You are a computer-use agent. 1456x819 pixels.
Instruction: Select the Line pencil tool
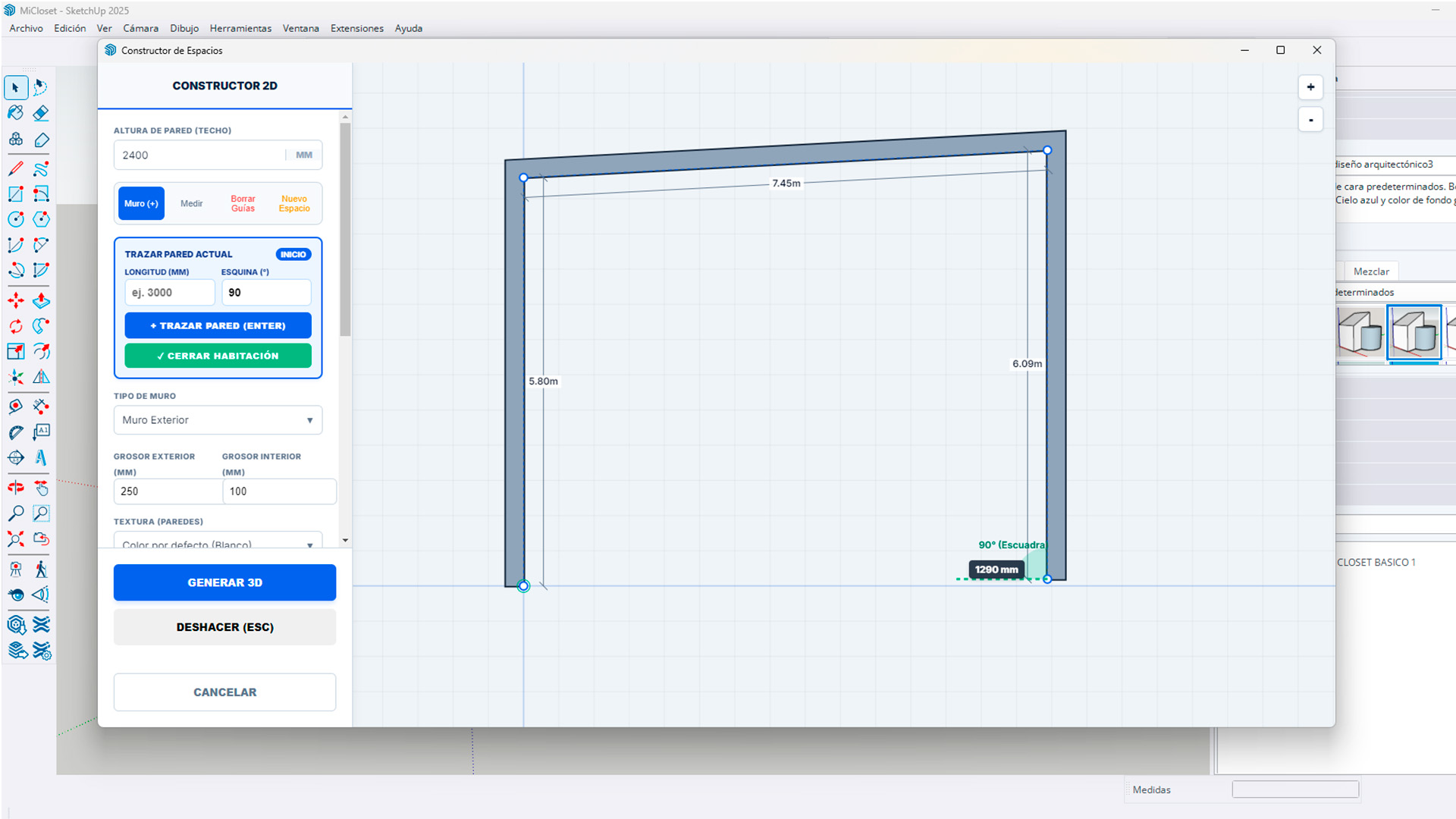(16, 168)
